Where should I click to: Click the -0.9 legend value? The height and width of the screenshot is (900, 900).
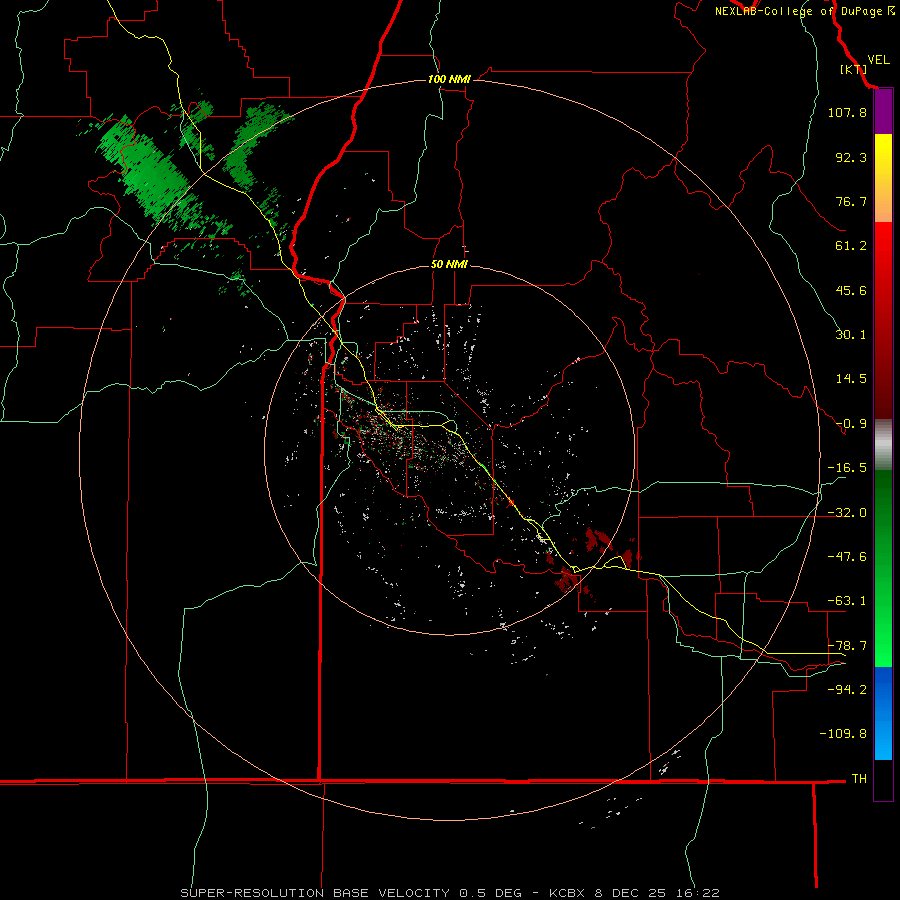(x=851, y=424)
